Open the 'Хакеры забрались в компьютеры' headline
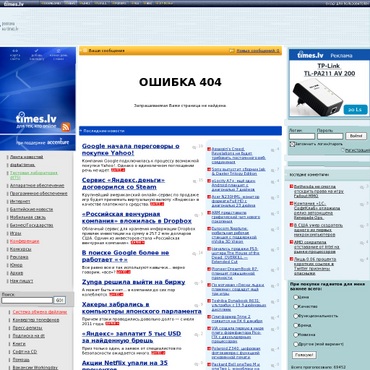The height and width of the screenshot is (370, 370). [142, 308]
